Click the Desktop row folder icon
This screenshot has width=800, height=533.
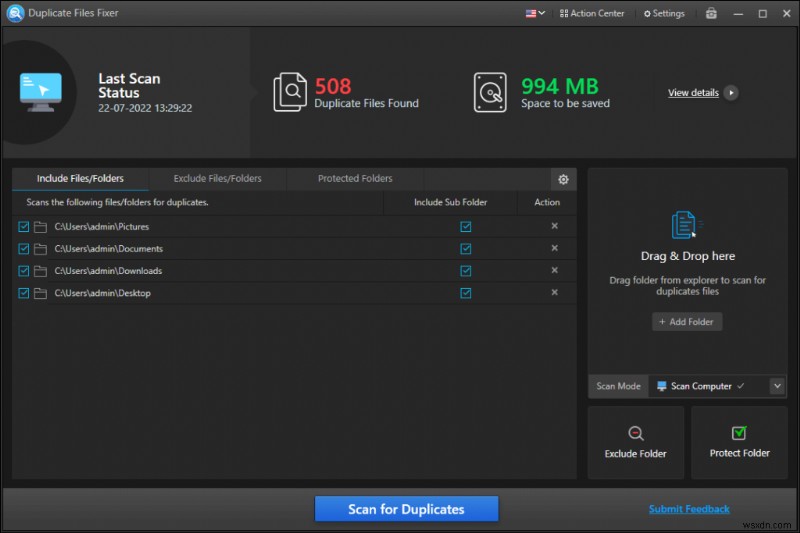(40, 293)
